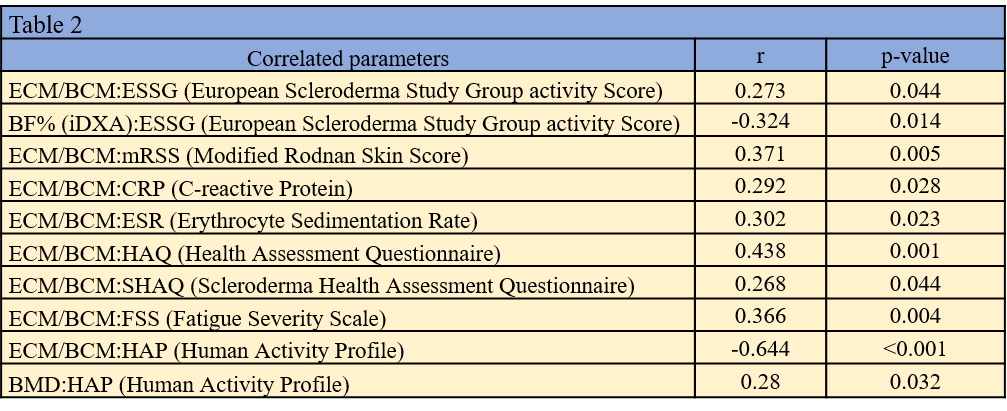Click the p-value column header
Screen dimensions: 1007x411
click(914, 57)
